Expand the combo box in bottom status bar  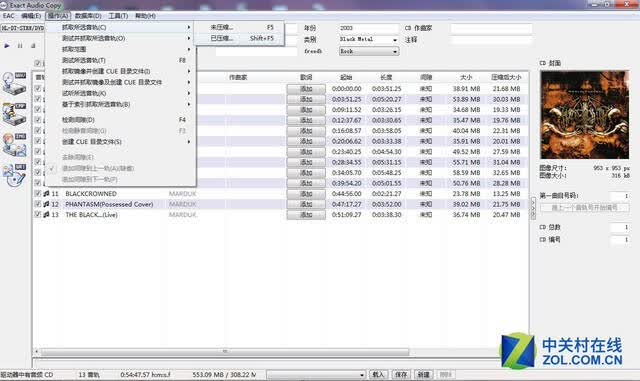pos(361,374)
